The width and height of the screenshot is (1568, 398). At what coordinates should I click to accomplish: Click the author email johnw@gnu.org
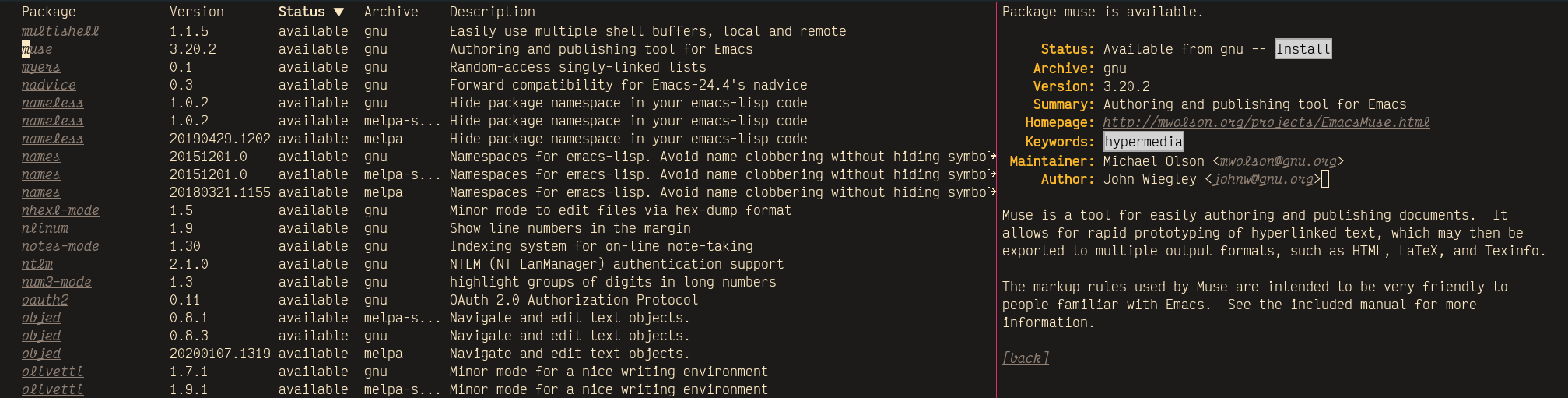[1263, 179]
